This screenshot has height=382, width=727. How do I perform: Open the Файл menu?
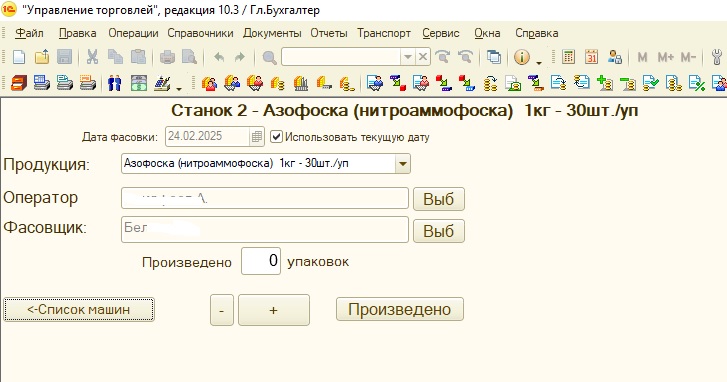[x=29, y=33]
